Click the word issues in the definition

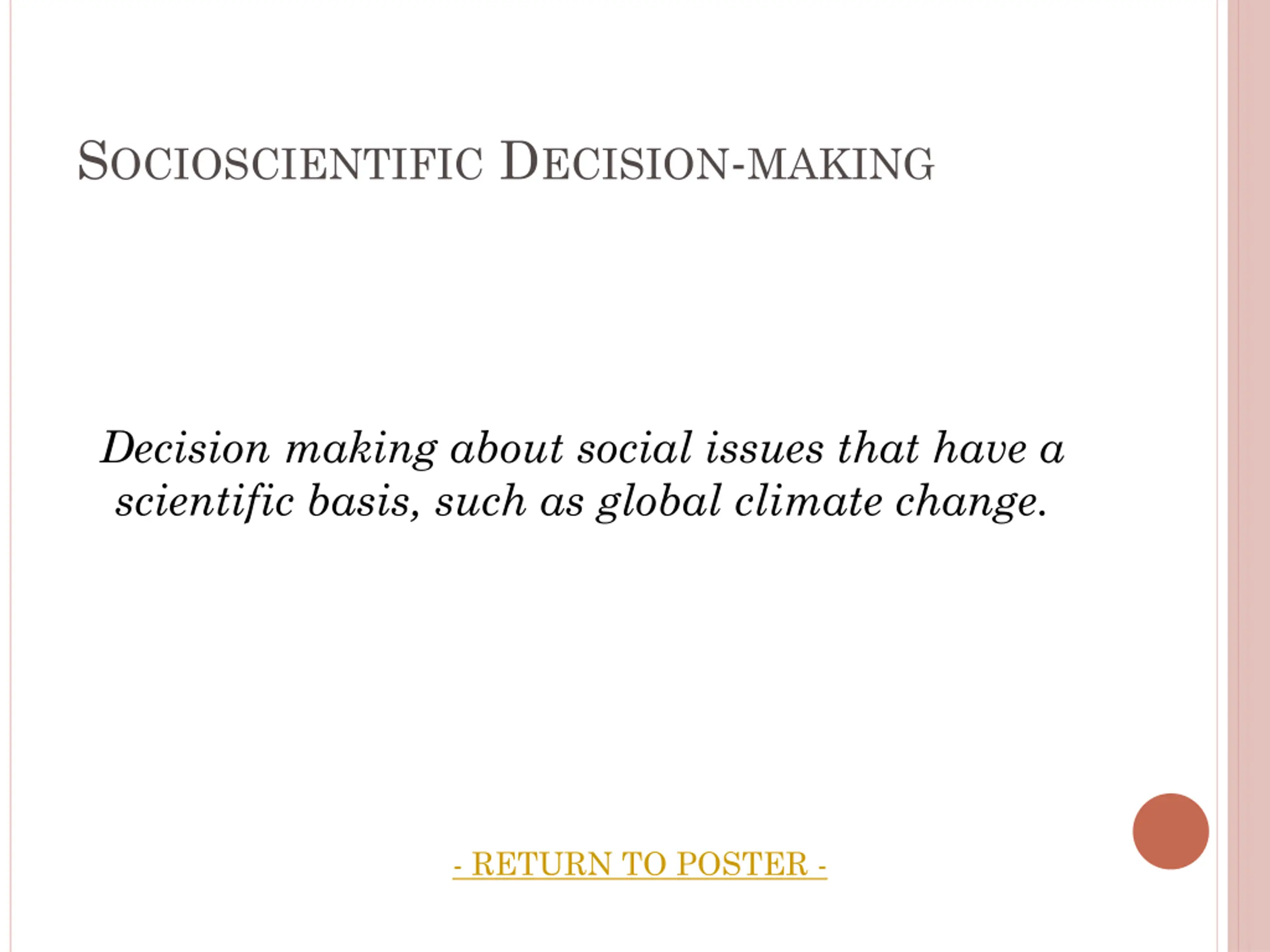(764, 449)
